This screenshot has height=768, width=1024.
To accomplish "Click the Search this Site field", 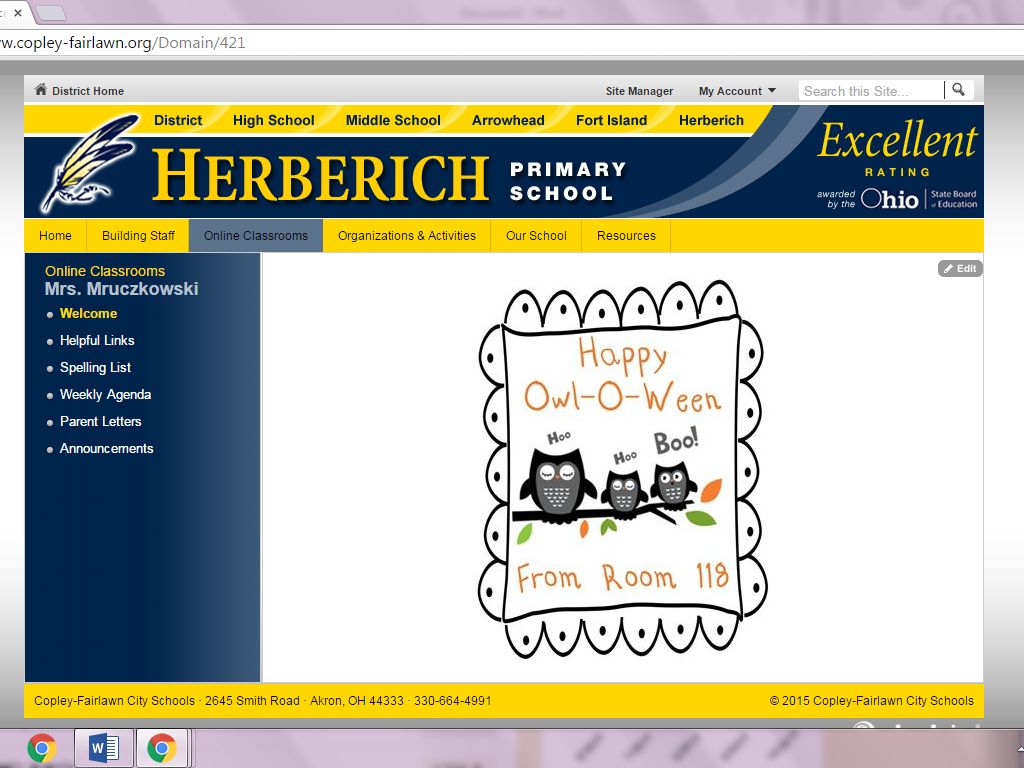I will pyautogui.click(x=870, y=91).
